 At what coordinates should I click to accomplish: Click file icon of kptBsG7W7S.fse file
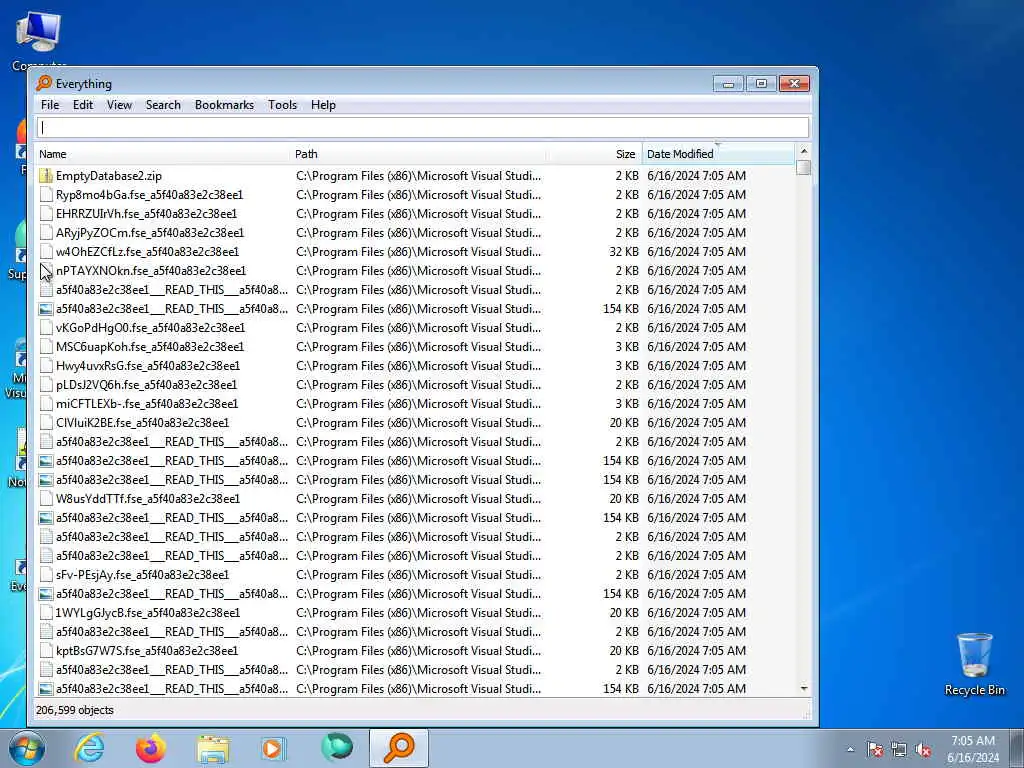[x=46, y=650]
